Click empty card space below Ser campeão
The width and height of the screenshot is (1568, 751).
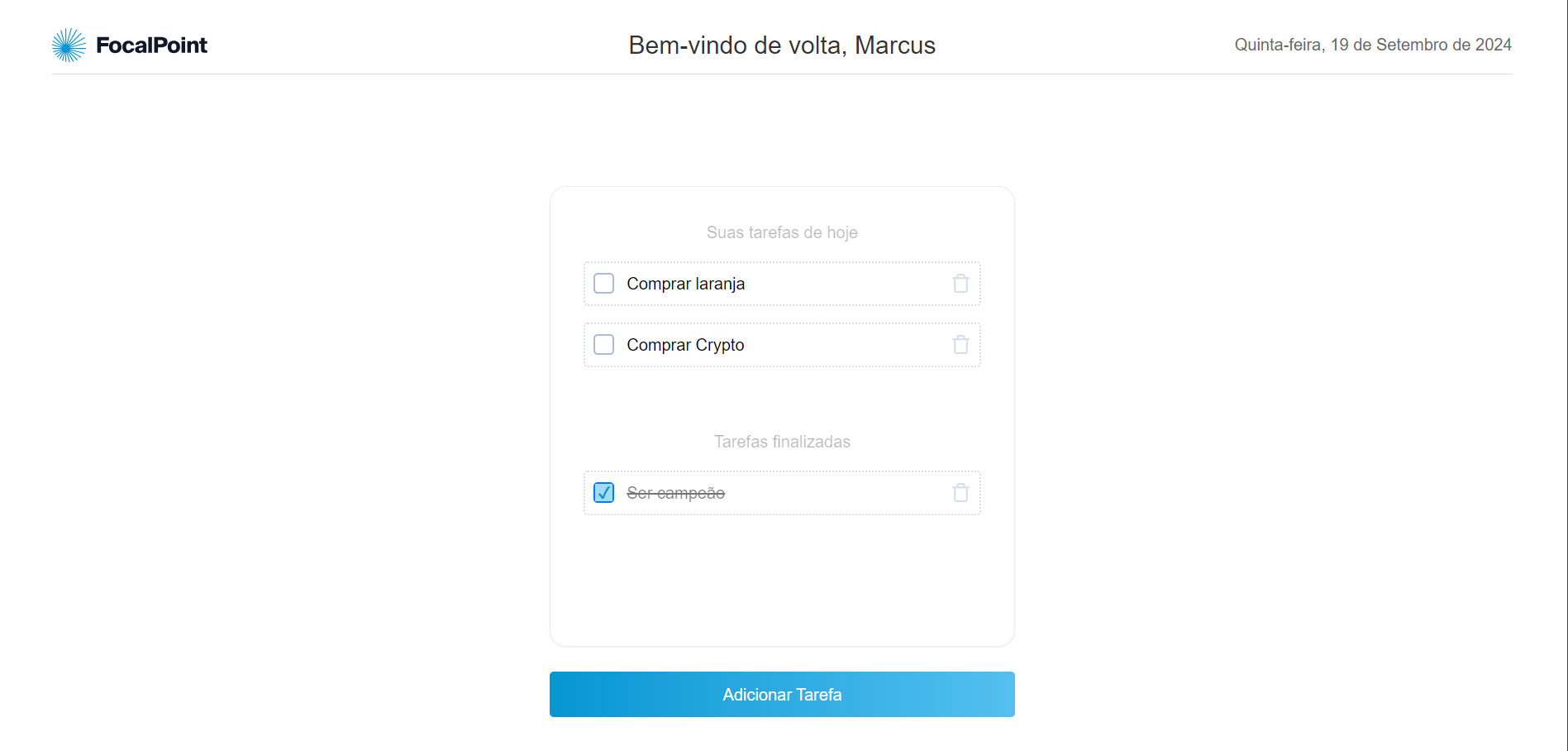pos(782,579)
